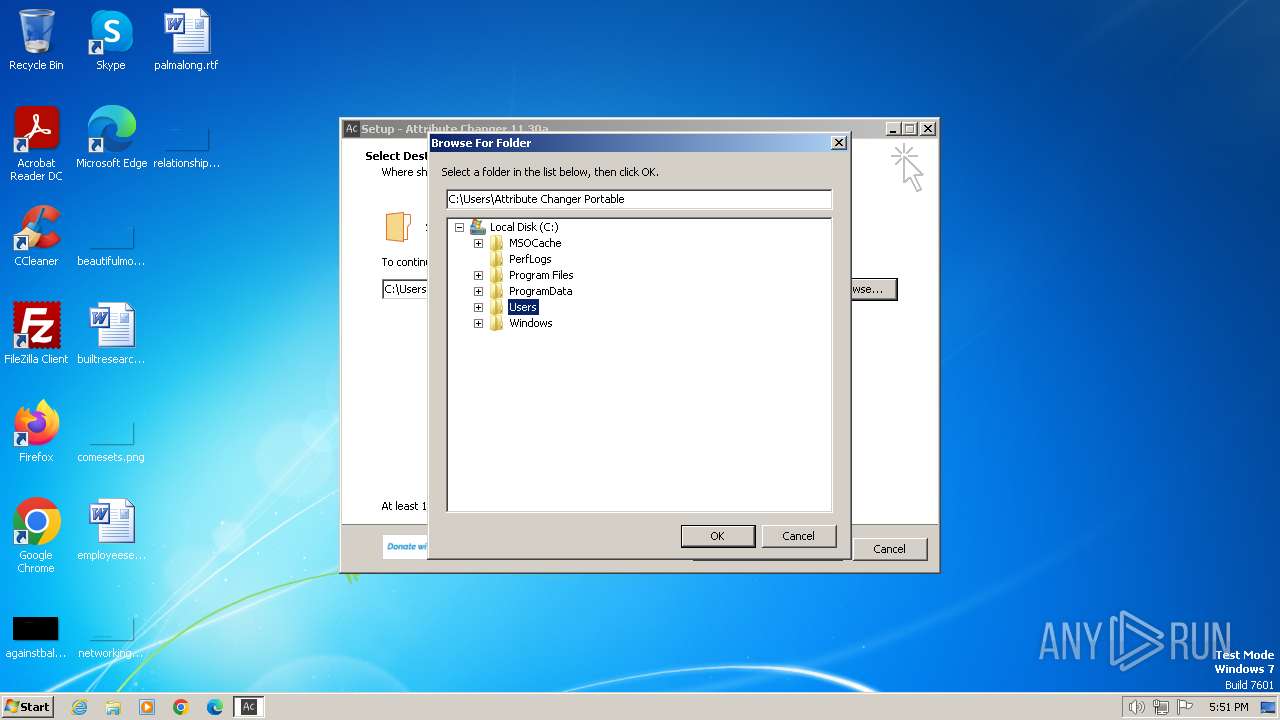Open Windows Explorer from the taskbar
Screen dimensions: 1280x720
113,707
